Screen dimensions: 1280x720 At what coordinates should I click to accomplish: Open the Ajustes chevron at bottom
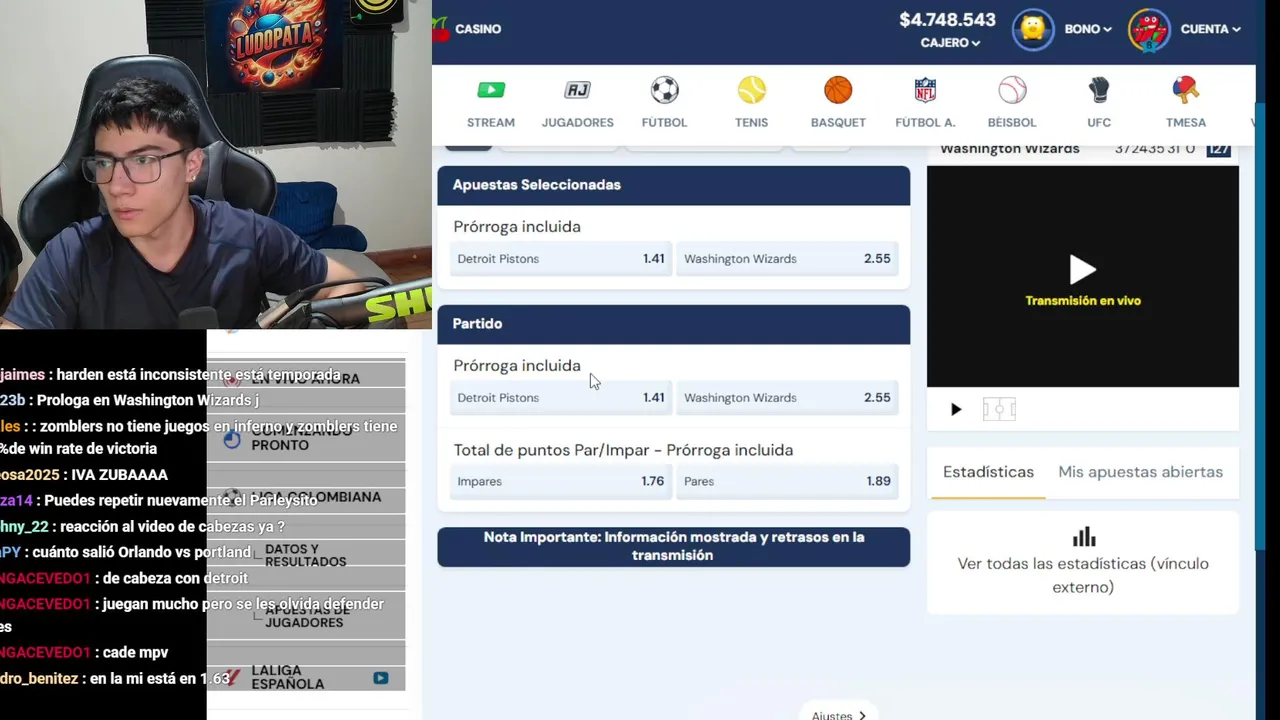click(862, 715)
